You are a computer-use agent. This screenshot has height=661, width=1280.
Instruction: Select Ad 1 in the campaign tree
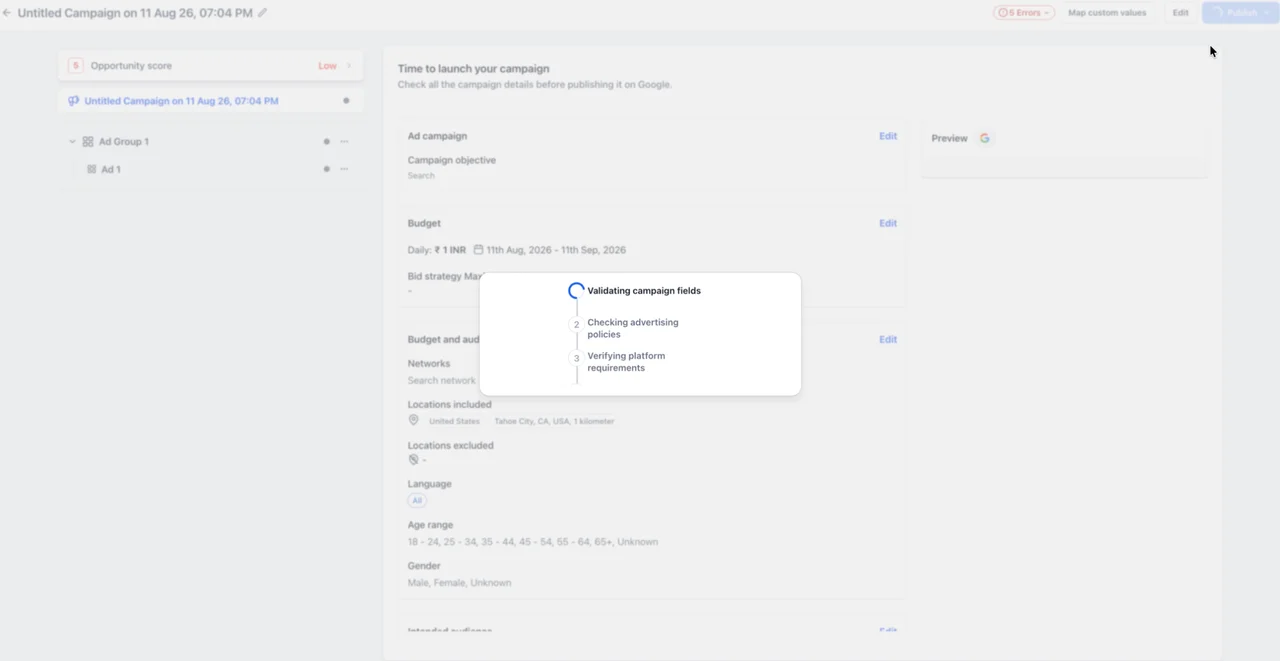pos(111,170)
